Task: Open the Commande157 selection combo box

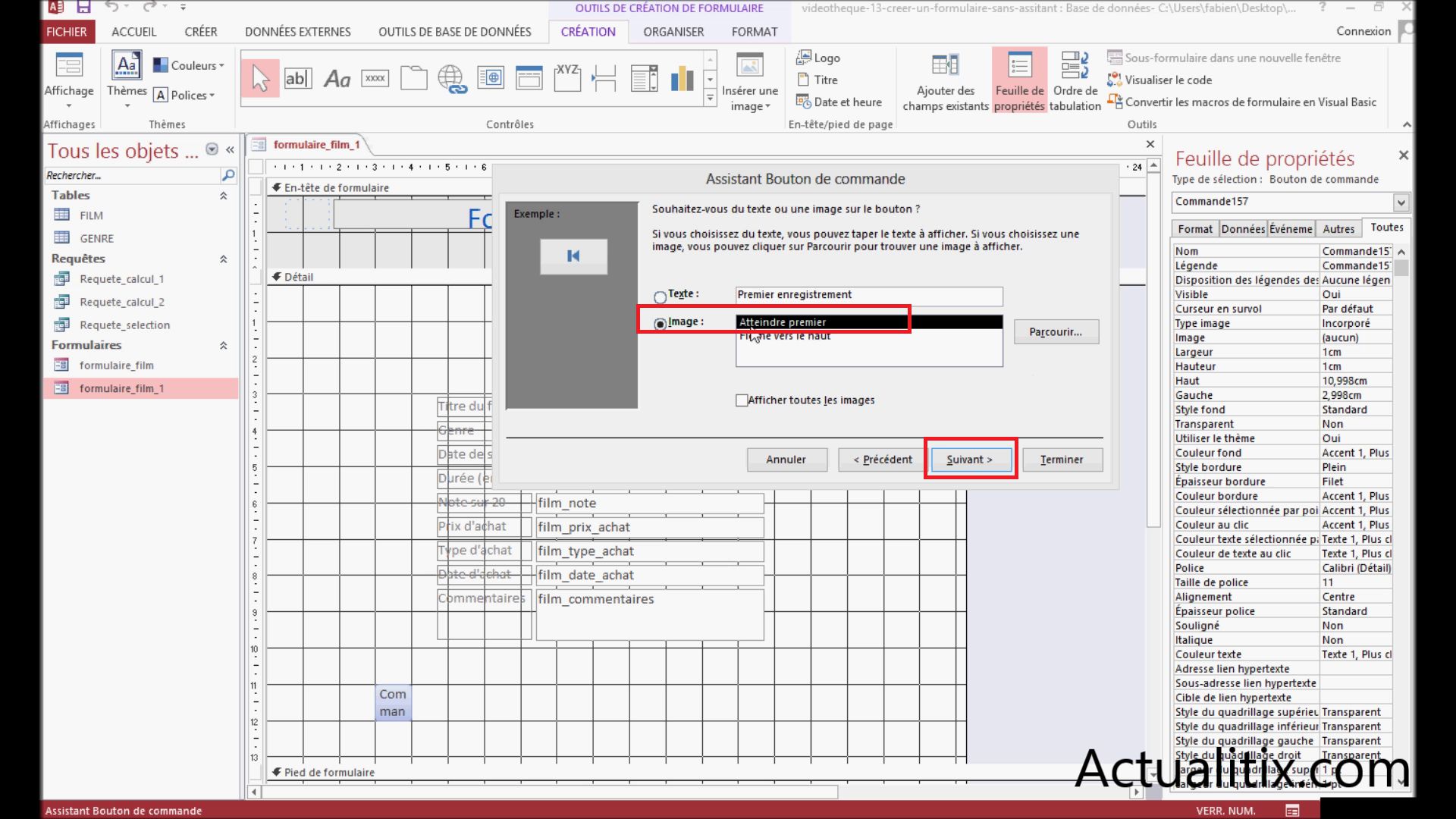Action: point(1401,202)
